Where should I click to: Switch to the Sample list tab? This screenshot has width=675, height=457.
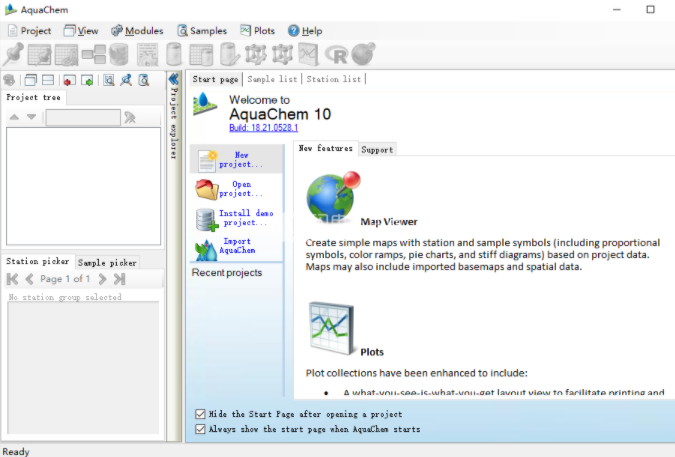(x=272, y=79)
